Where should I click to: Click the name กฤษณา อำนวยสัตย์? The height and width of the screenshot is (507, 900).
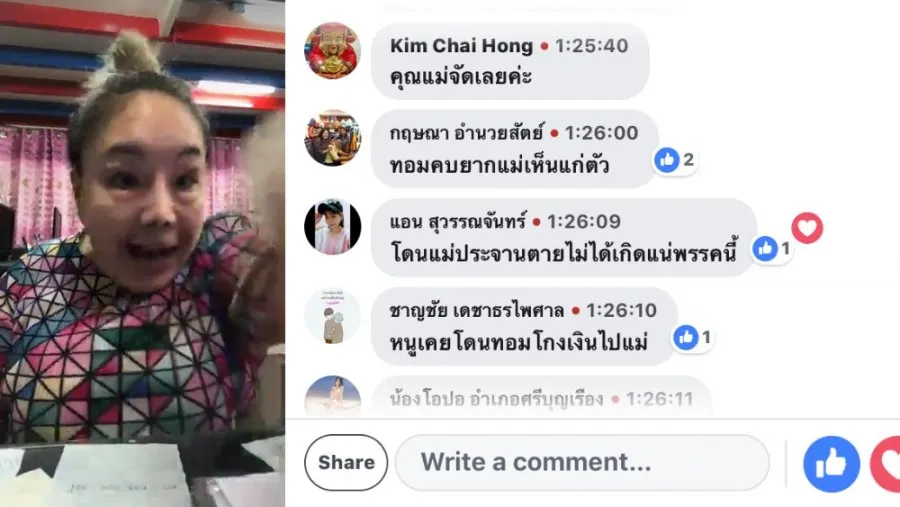pos(466,133)
